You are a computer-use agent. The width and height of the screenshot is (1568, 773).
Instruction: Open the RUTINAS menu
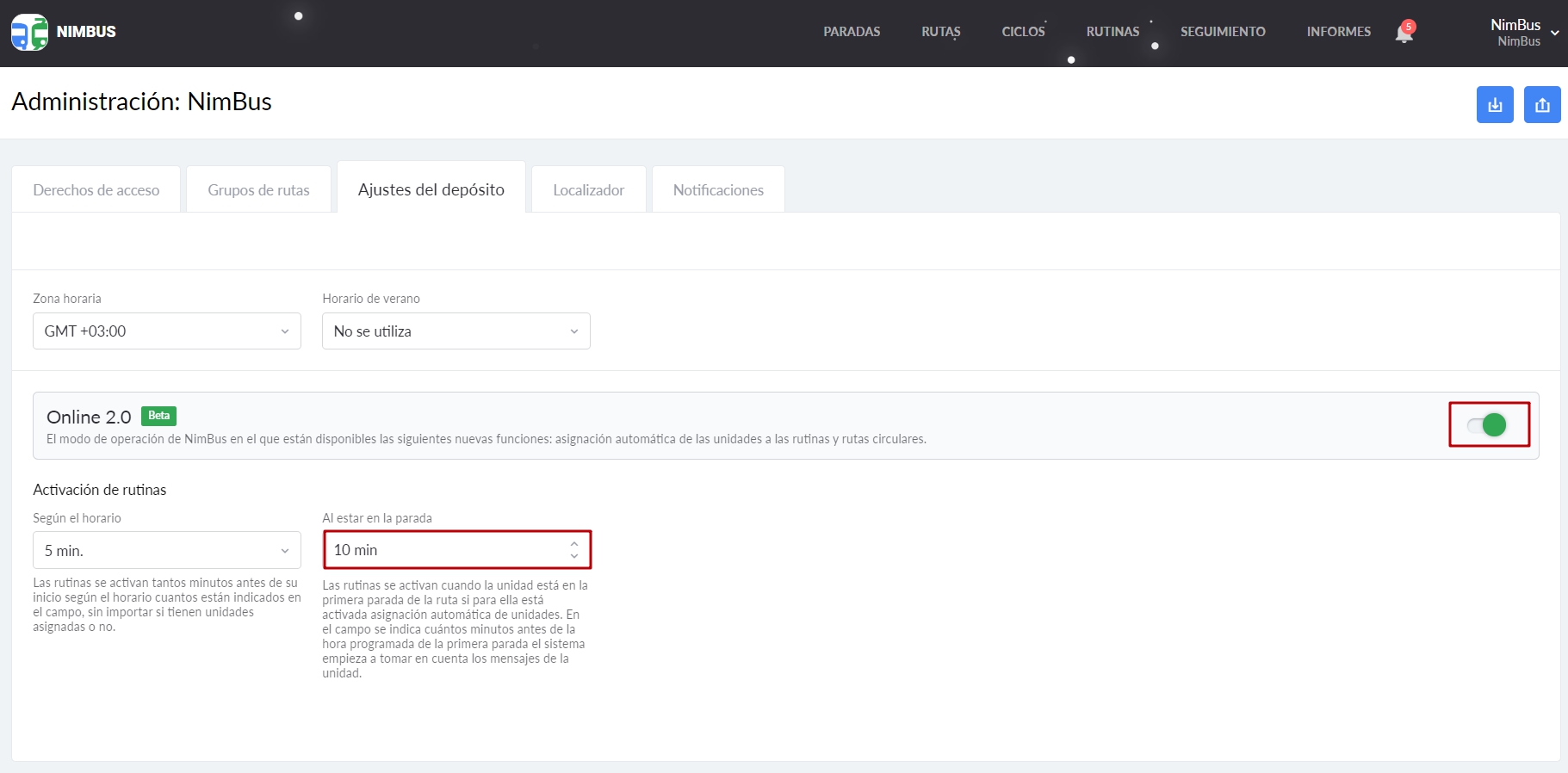coord(1112,32)
